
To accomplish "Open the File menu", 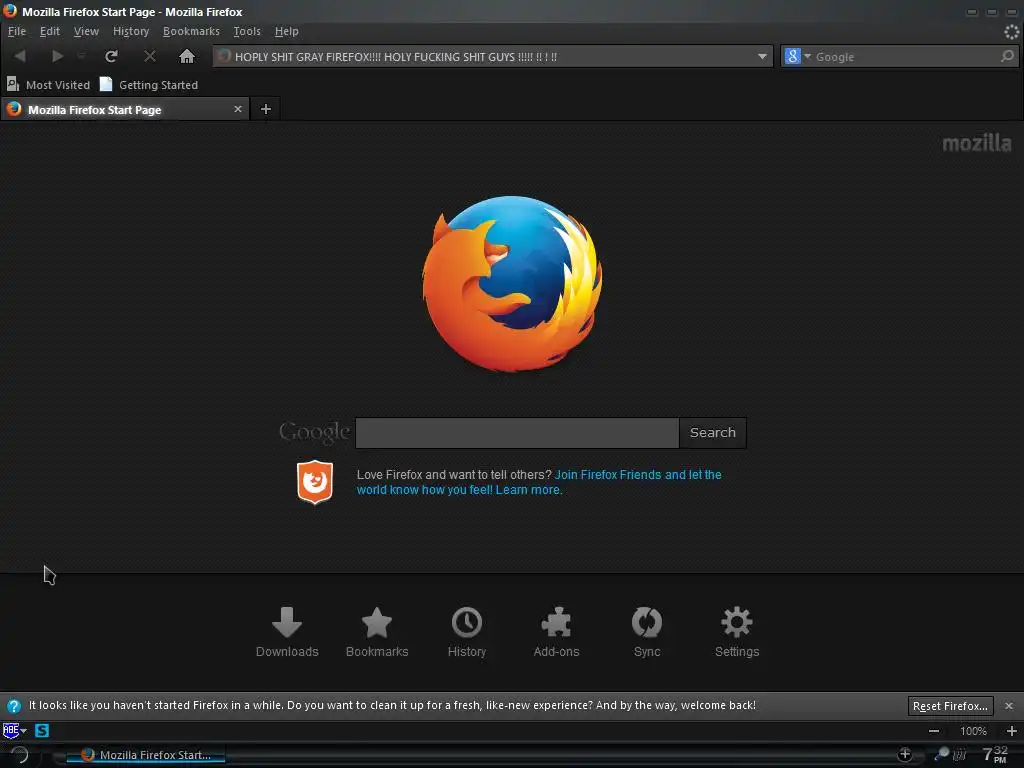I will click(17, 31).
